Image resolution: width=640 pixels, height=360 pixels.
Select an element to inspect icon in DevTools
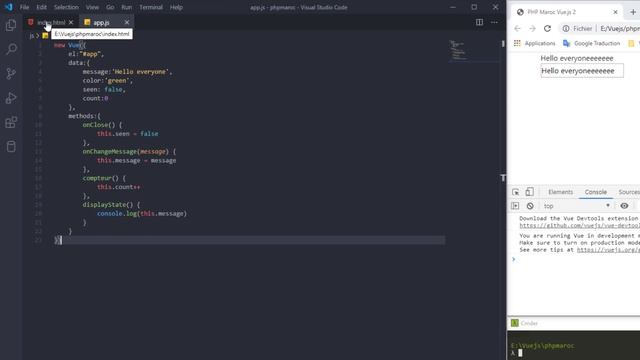(516, 192)
